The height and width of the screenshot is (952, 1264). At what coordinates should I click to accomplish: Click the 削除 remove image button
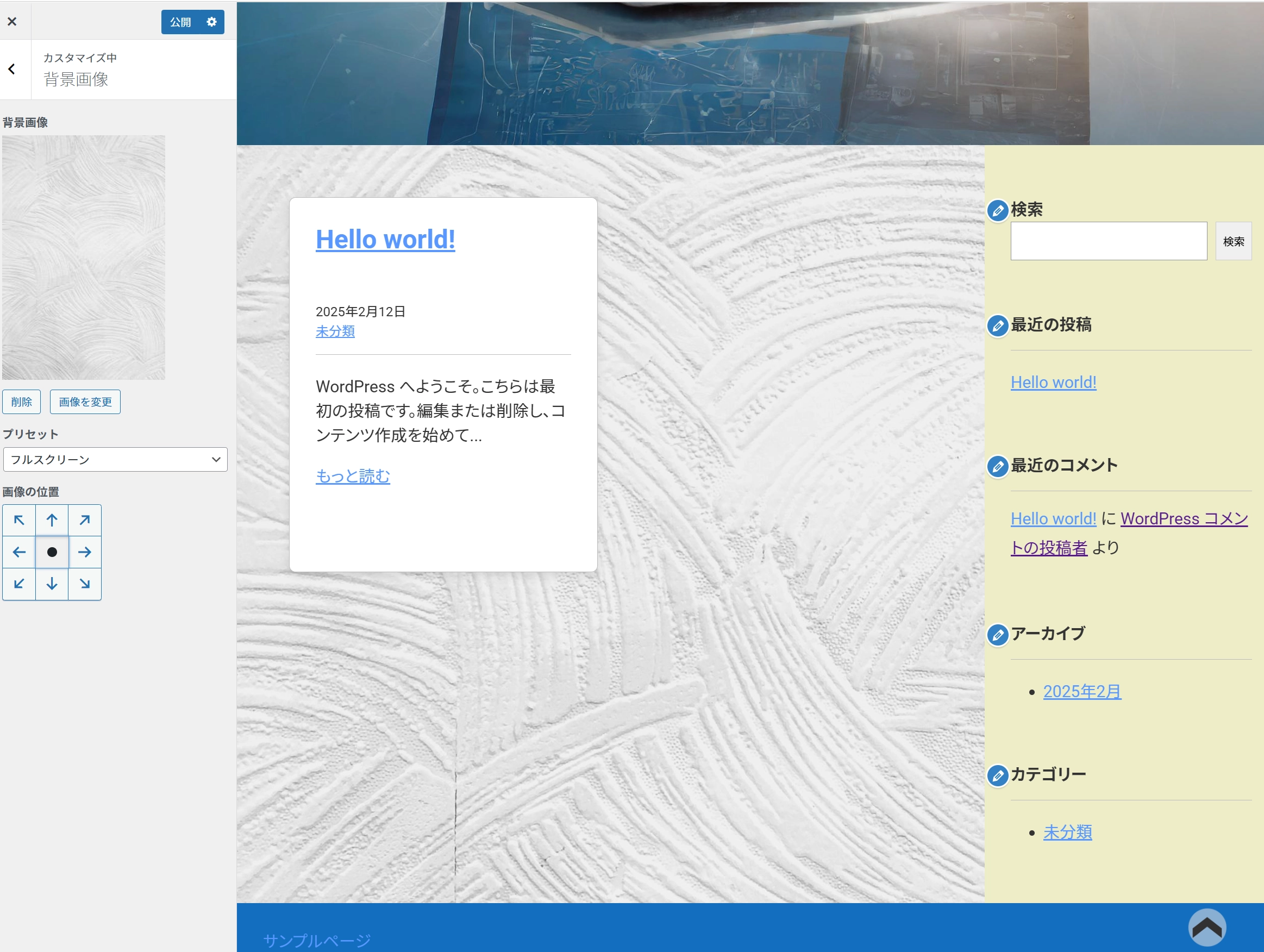[x=21, y=402]
